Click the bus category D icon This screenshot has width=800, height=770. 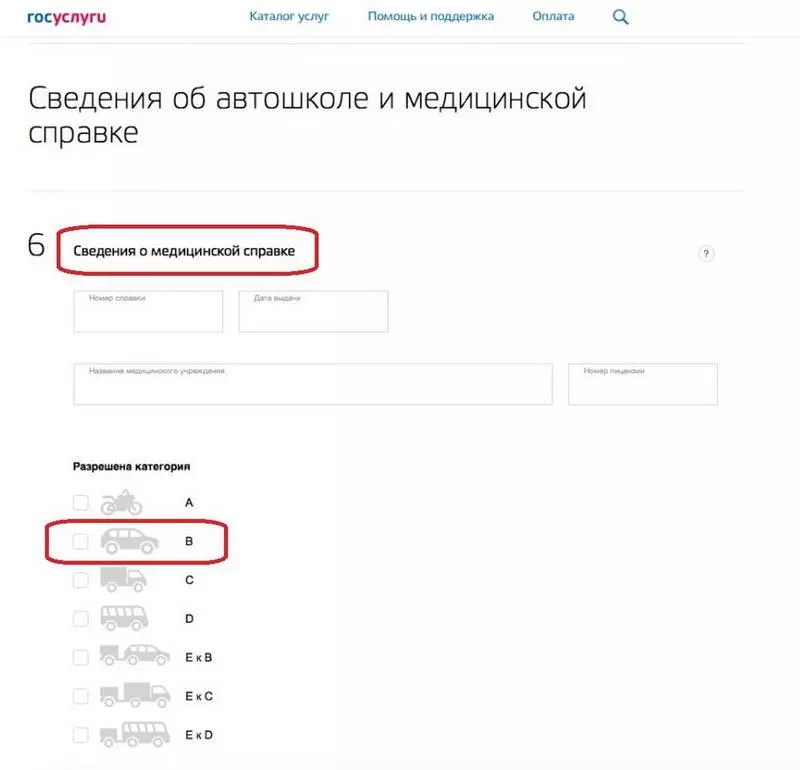pyautogui.click(x=124, y=618)
